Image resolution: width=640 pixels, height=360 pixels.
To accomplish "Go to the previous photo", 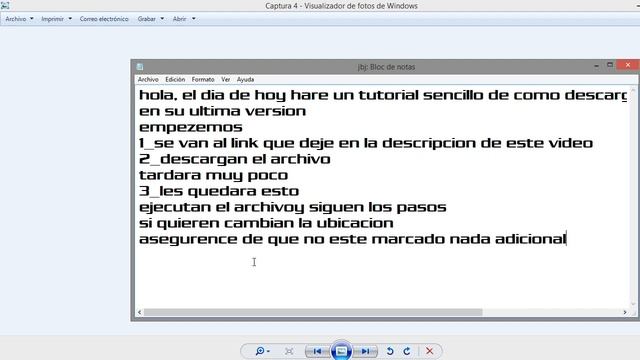I will [318, 351].
